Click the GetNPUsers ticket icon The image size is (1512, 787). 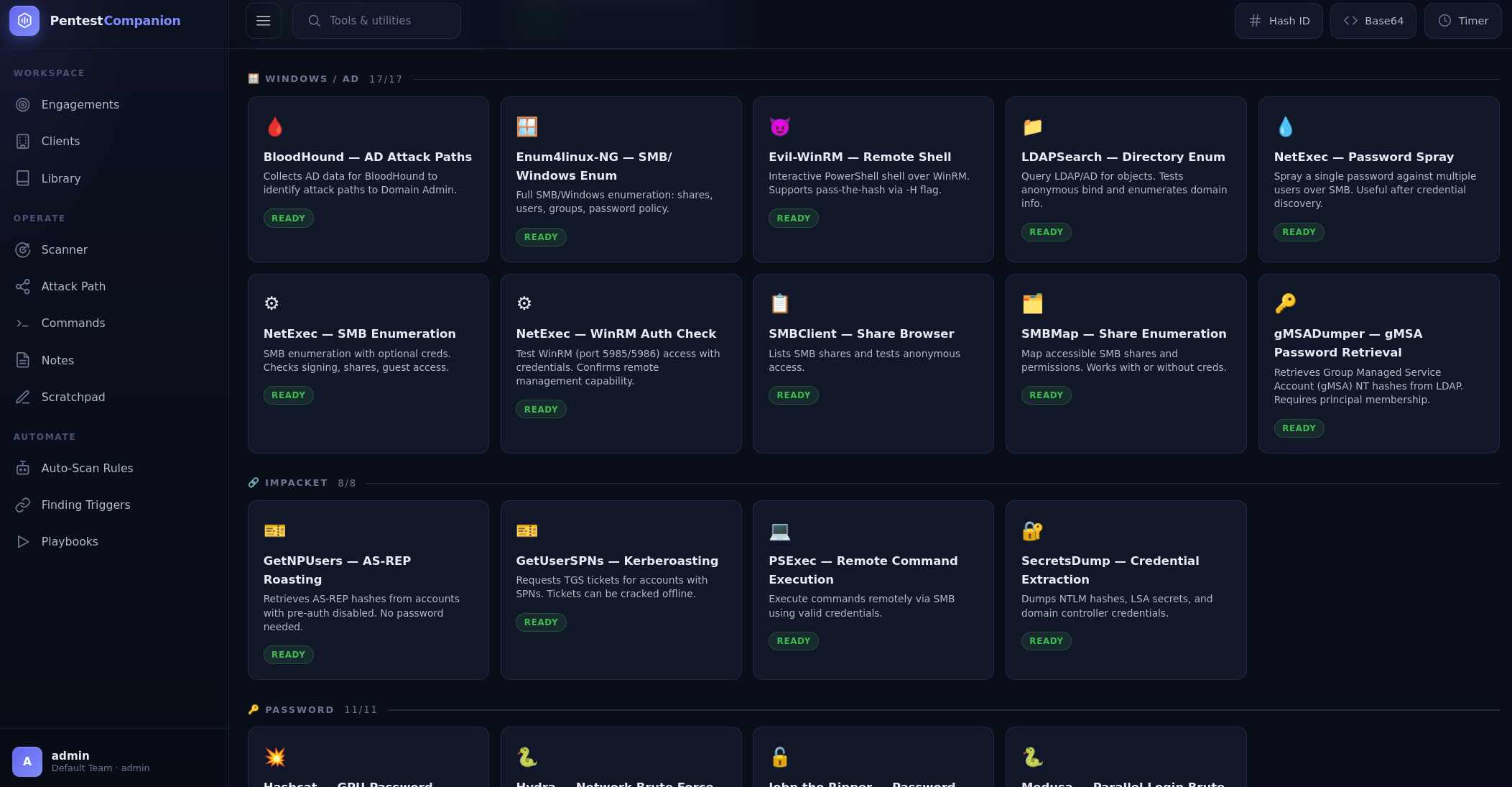pyautogui.click(x=275, y=531)
